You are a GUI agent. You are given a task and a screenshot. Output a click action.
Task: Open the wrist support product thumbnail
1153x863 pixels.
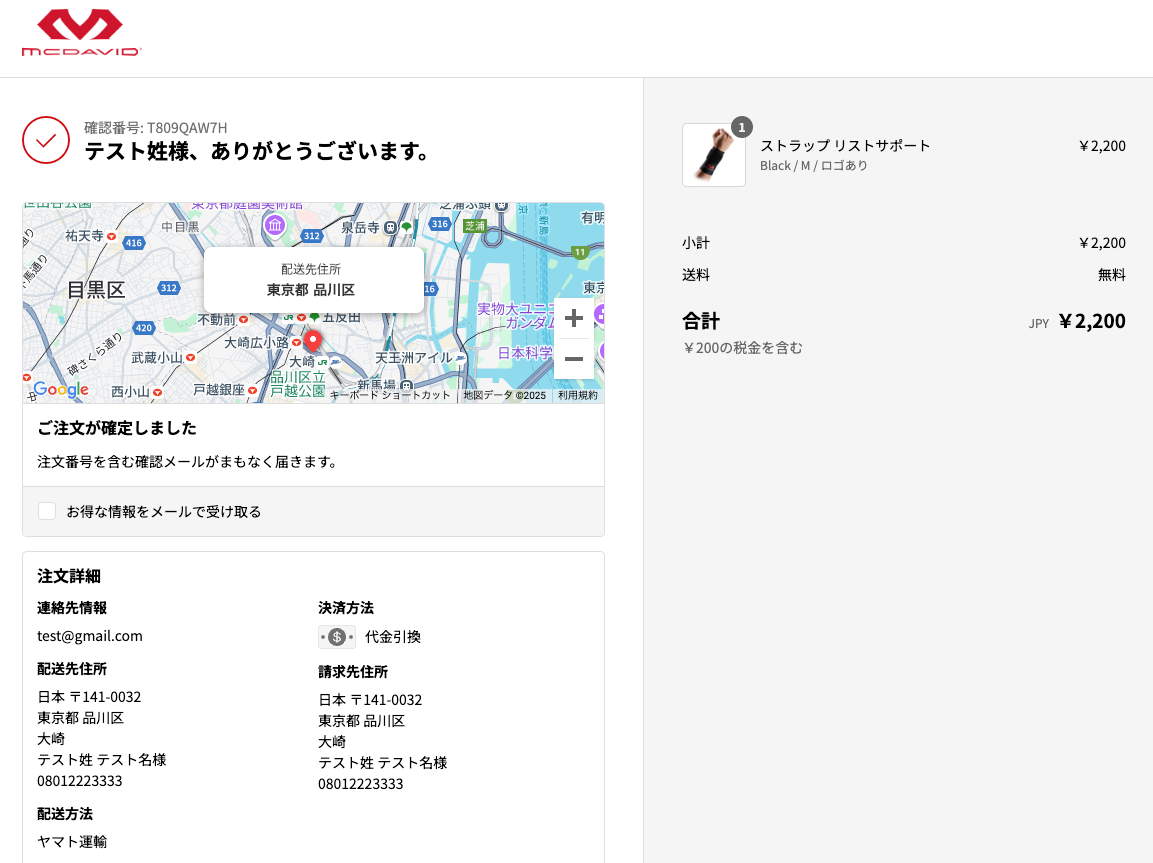tap(713, 155)
